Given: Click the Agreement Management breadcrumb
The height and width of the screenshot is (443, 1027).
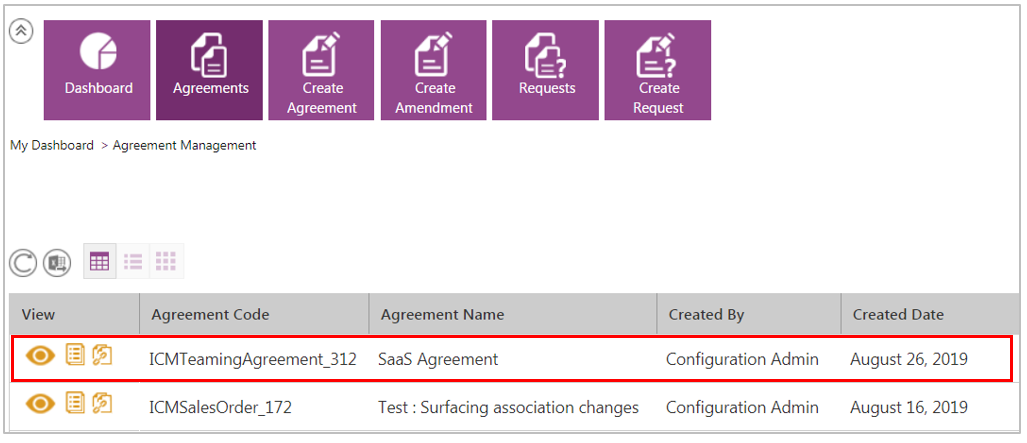Looking at the screenshot, I should [184, 146].
